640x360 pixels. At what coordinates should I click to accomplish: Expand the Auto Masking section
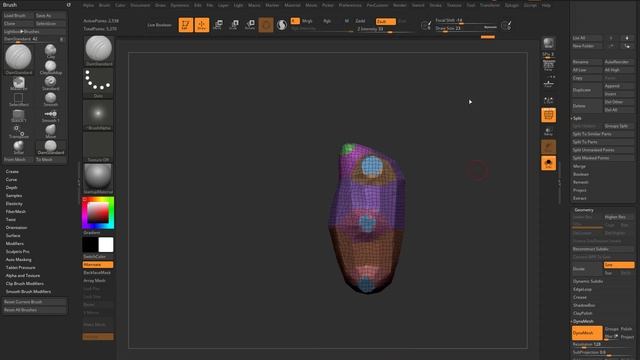[18, 260]
